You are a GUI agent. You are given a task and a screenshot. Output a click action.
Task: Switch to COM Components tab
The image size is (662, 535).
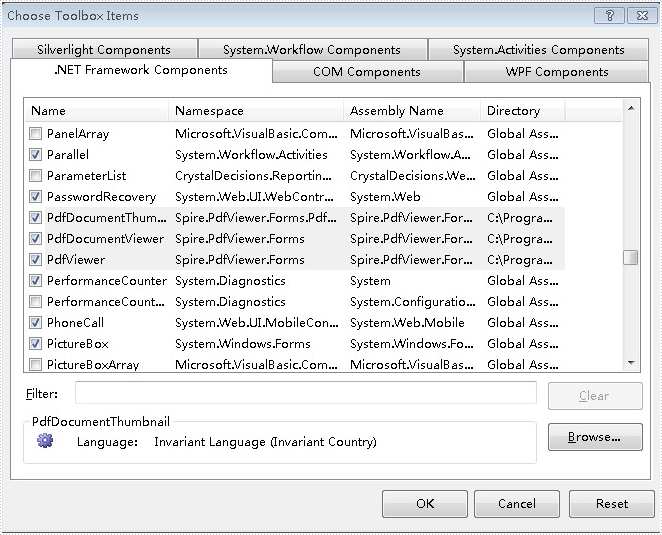tap(367, 72)
